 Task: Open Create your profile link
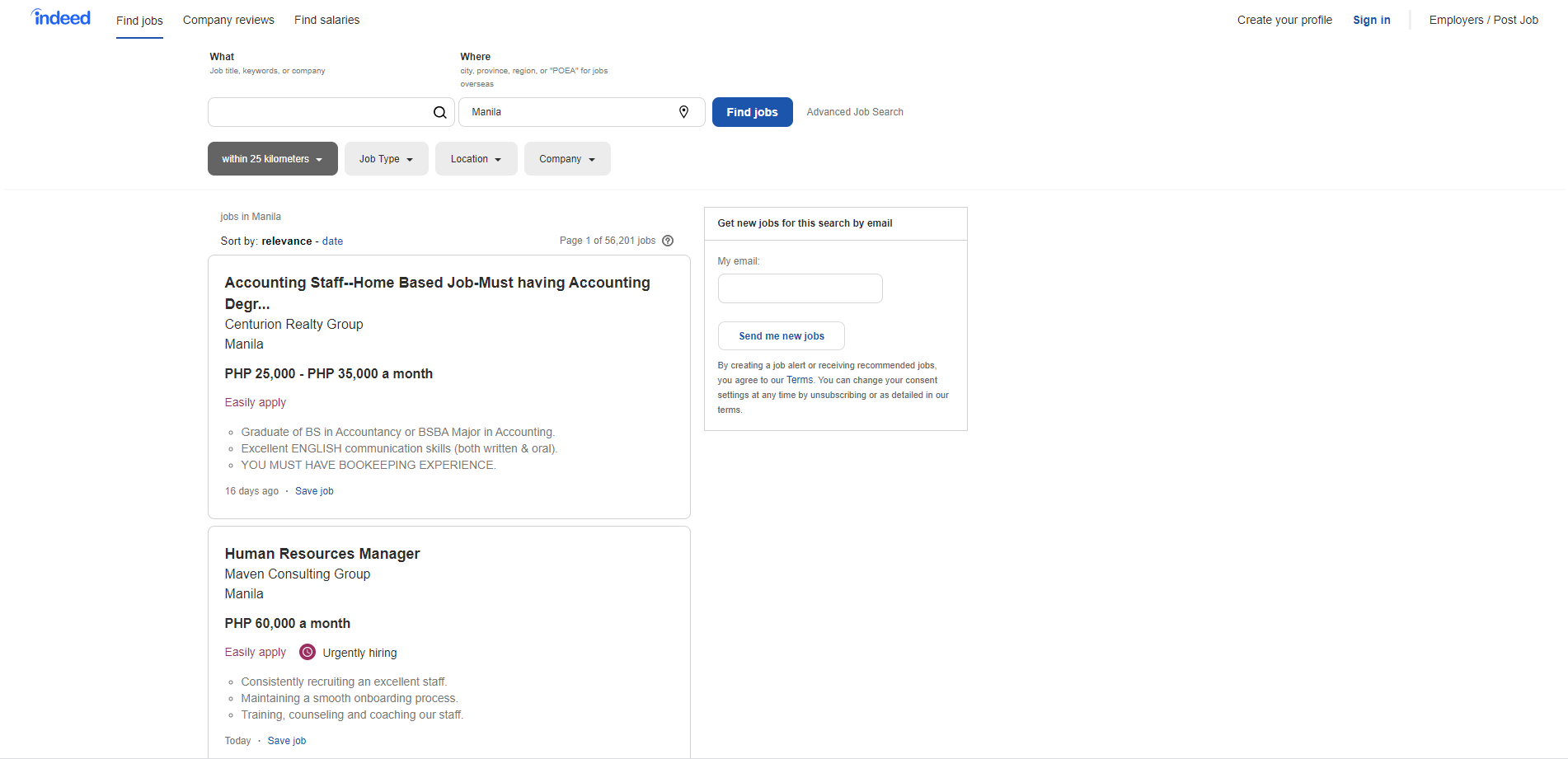[x=1284, y=20]
